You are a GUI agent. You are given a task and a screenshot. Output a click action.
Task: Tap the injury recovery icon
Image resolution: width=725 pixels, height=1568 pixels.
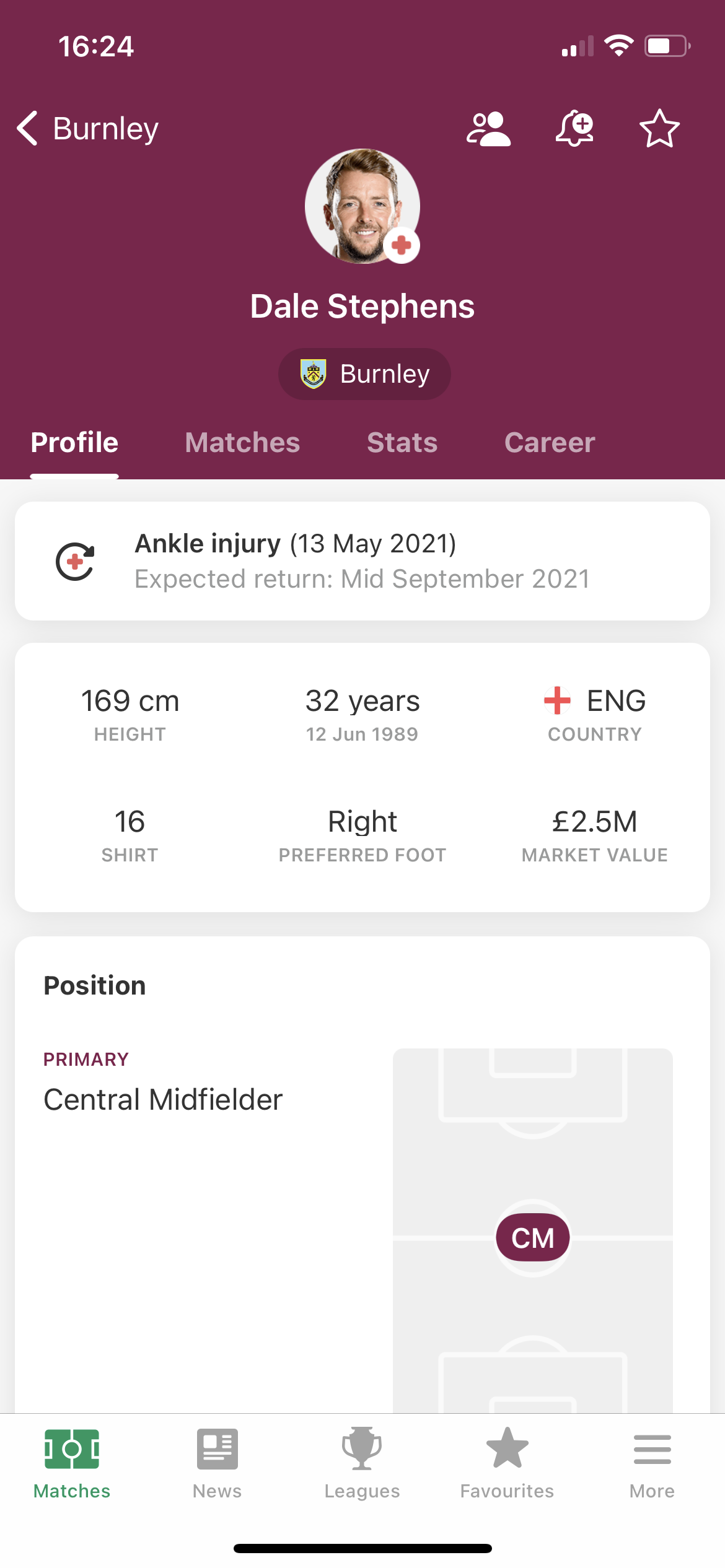75,562
